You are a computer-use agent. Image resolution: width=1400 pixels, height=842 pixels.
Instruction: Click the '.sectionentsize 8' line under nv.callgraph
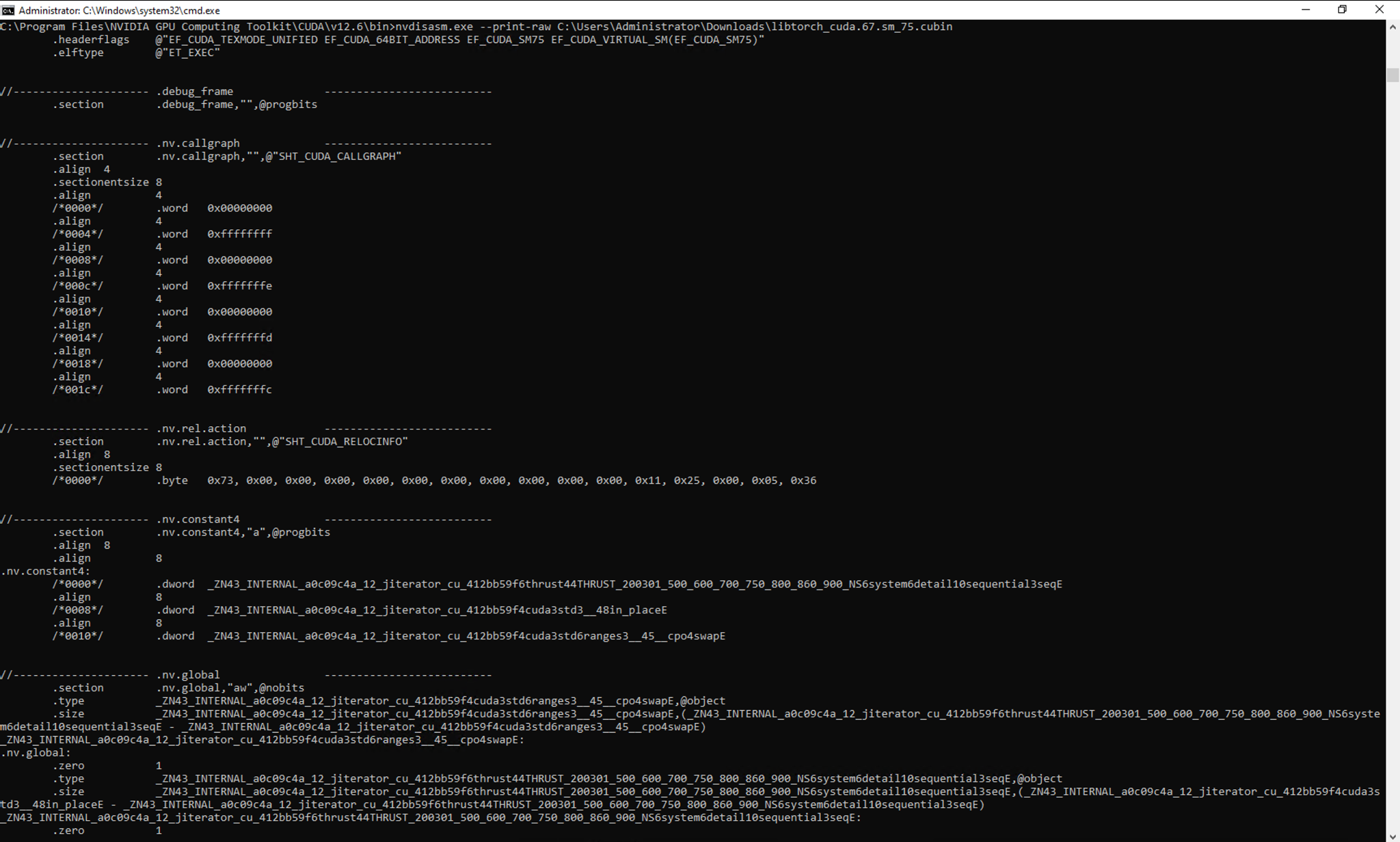point(107,183)
